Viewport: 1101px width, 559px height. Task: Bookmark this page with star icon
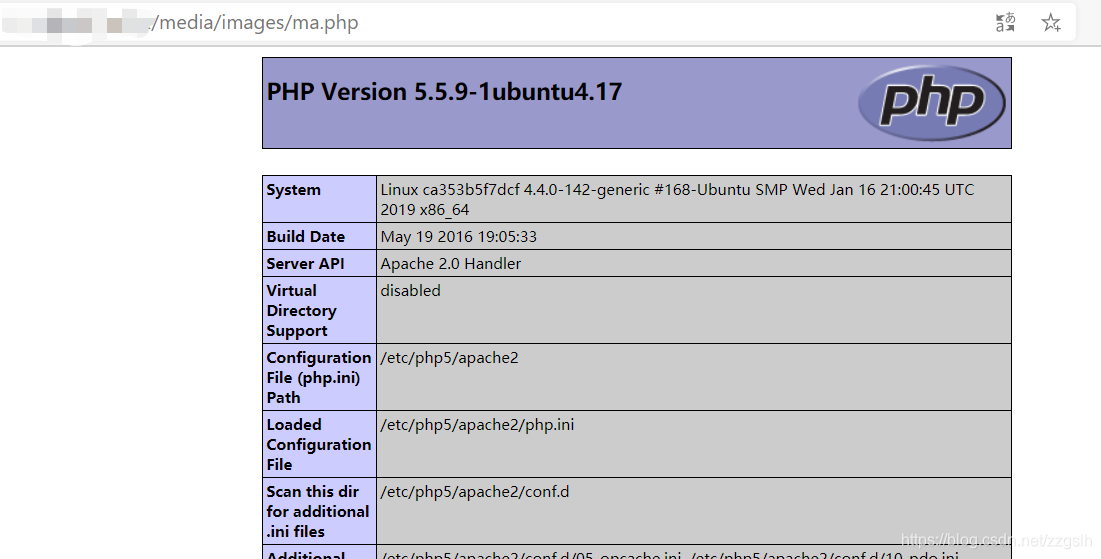click(1051, 22)
